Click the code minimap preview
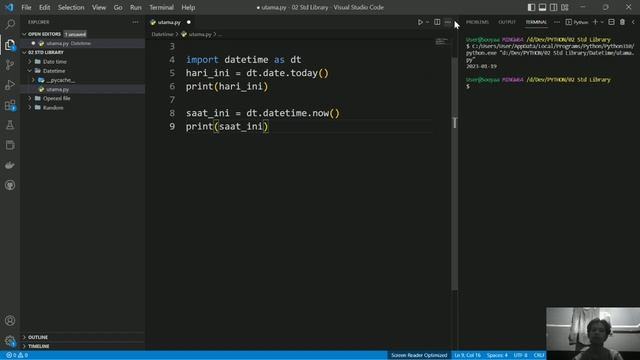 pyautogui.click(x=441, y=42)
